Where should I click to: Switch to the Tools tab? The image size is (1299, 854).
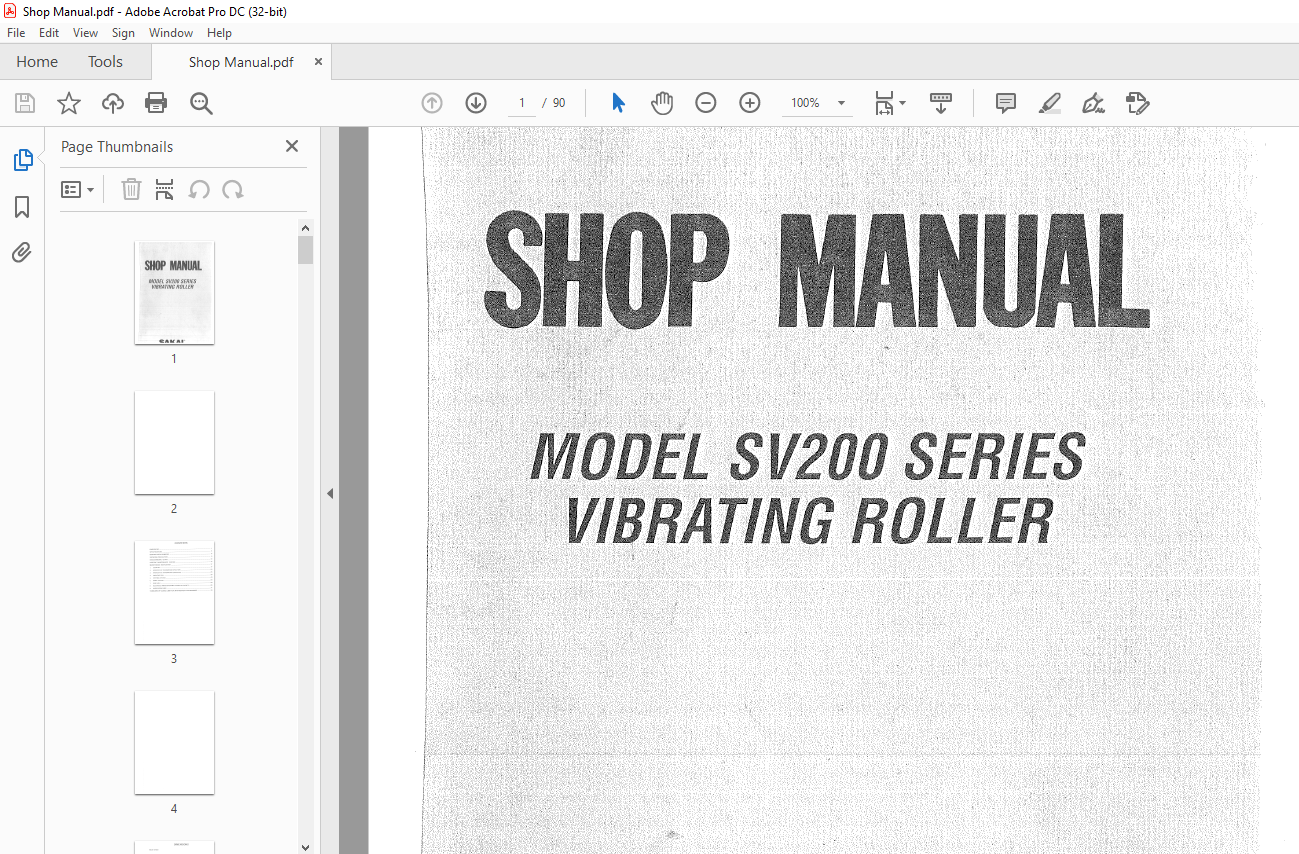click(105, 62)
